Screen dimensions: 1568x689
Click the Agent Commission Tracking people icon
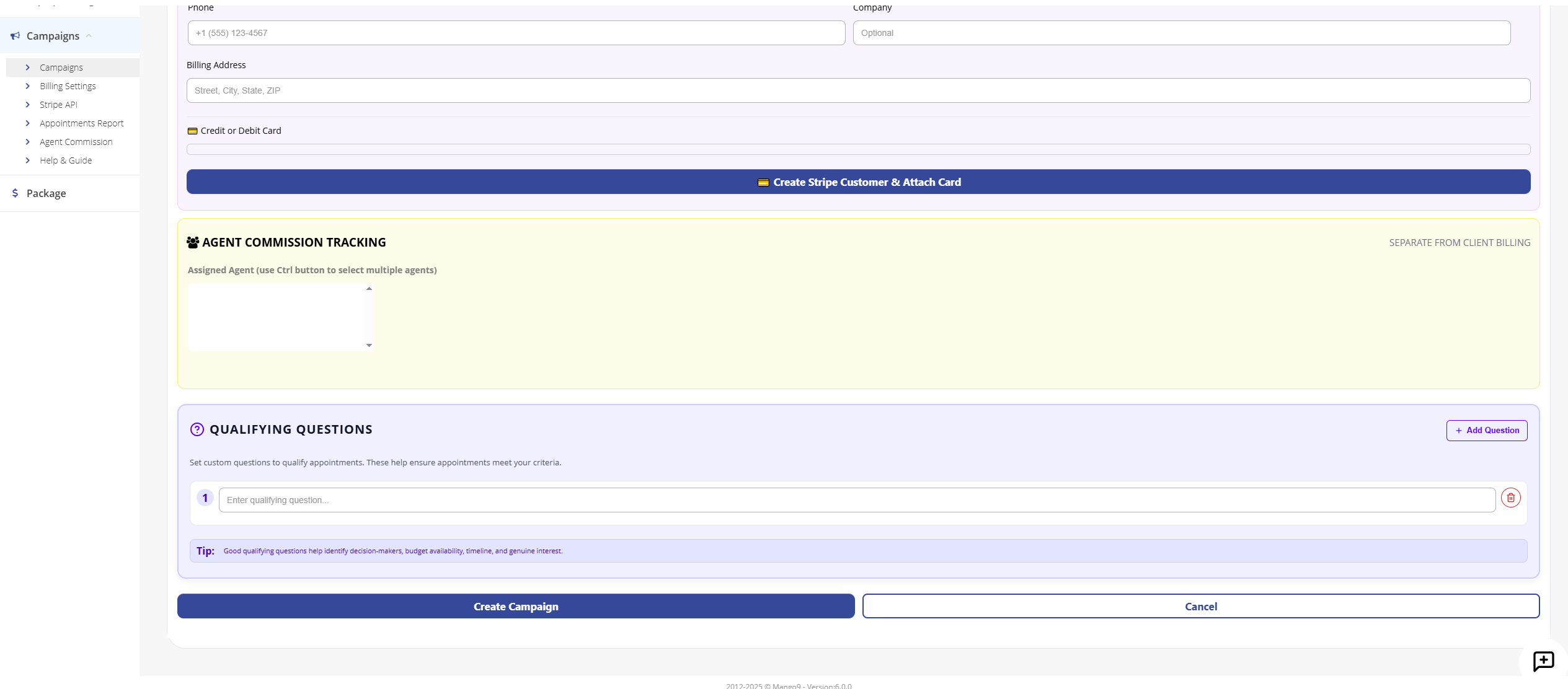click(193, 242)
